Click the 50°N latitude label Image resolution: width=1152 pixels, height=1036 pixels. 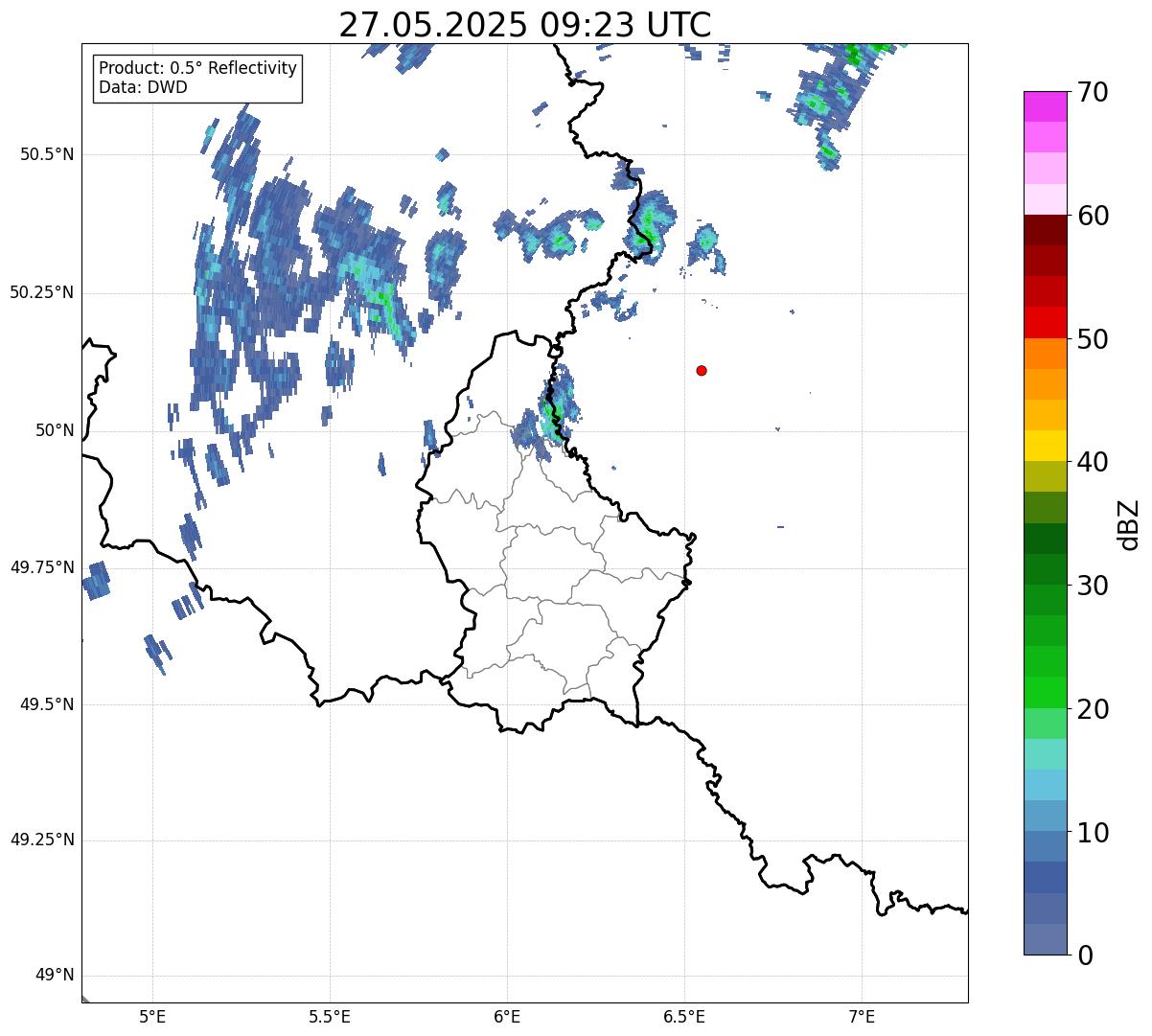coord(53,430)
